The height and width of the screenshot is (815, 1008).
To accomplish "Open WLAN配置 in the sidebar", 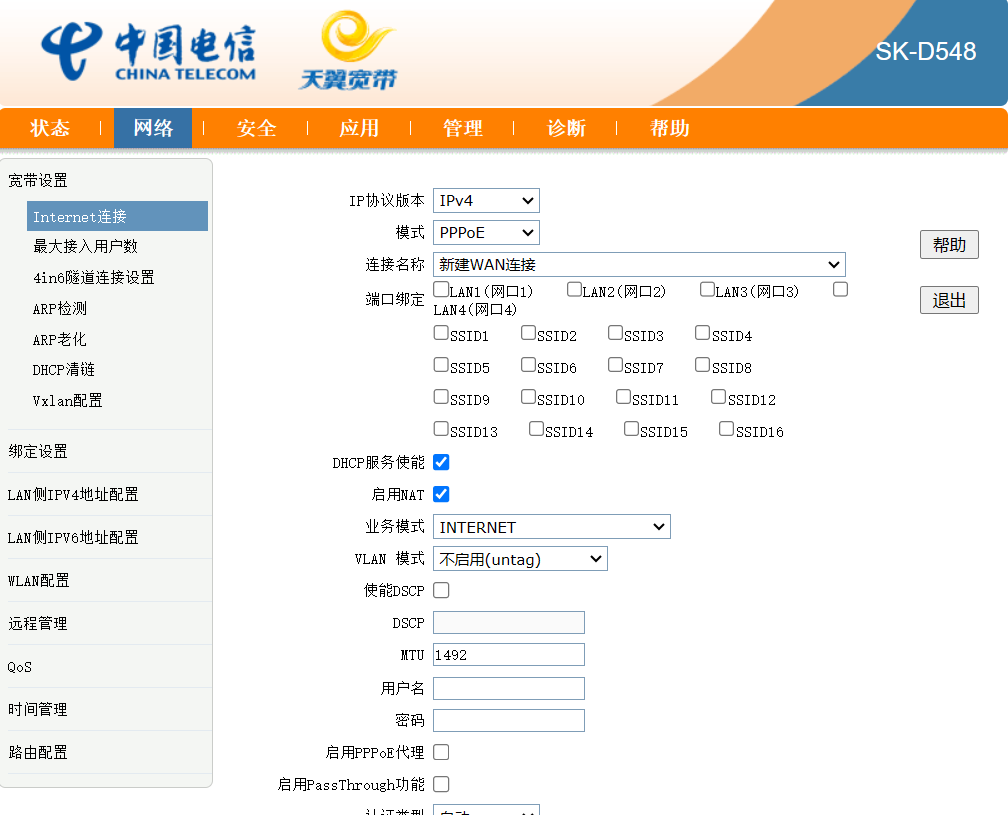I will tap(39, 580).
